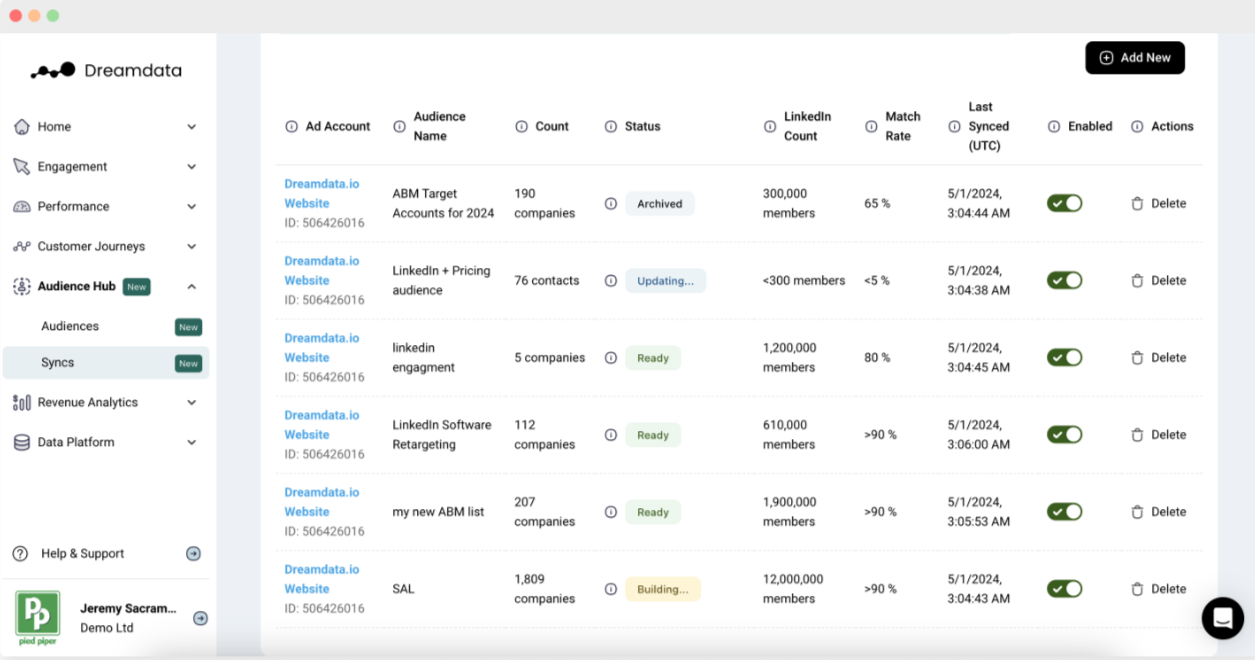Toggle off the linkedin engagment audience sync
Viewport: 1255px width, 660px height.
point(1064,357)
